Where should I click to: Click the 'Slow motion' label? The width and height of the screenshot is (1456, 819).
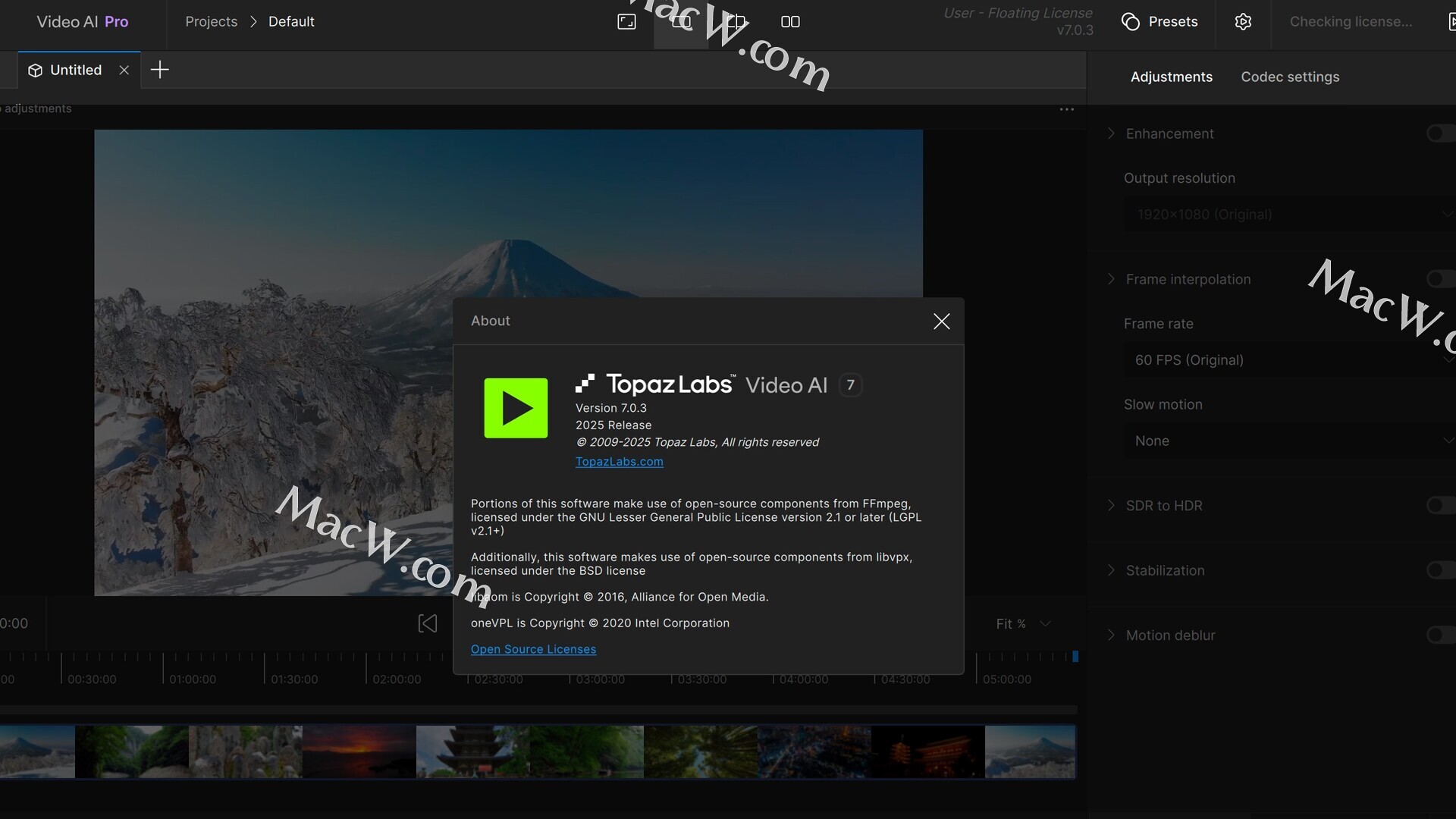point(1163,405)
